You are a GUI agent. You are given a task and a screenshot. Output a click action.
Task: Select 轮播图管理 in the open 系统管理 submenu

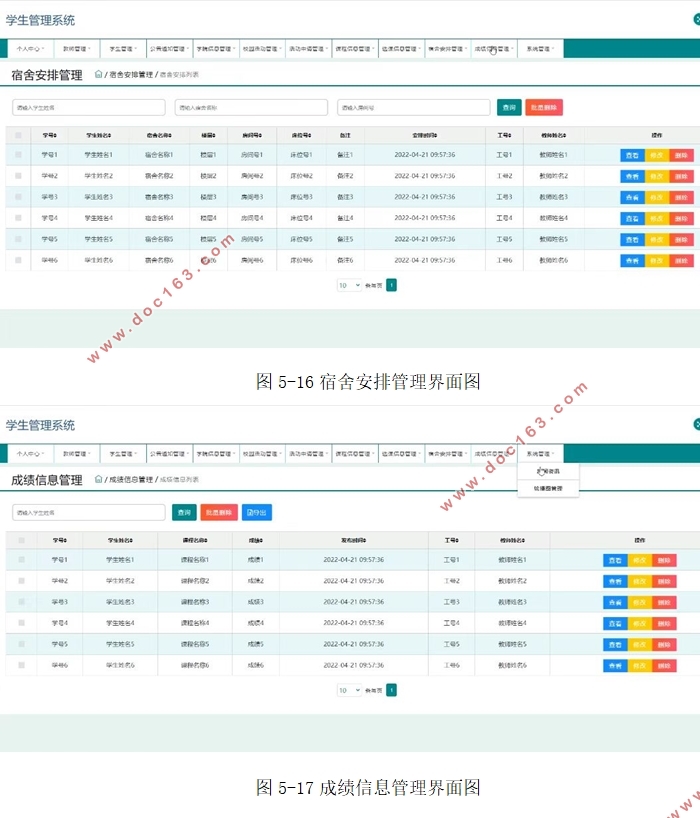[548, 488]
